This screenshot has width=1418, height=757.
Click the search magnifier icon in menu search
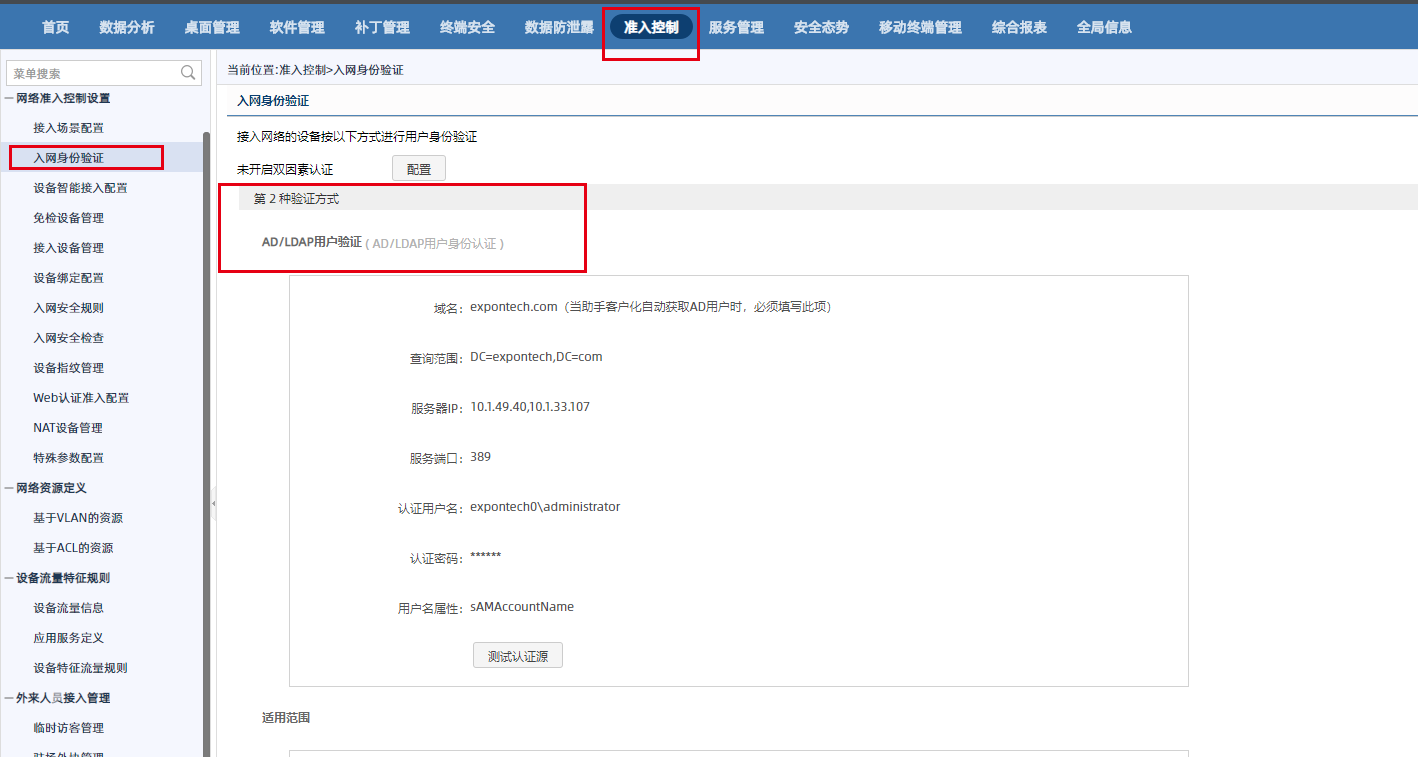[188, 72]
